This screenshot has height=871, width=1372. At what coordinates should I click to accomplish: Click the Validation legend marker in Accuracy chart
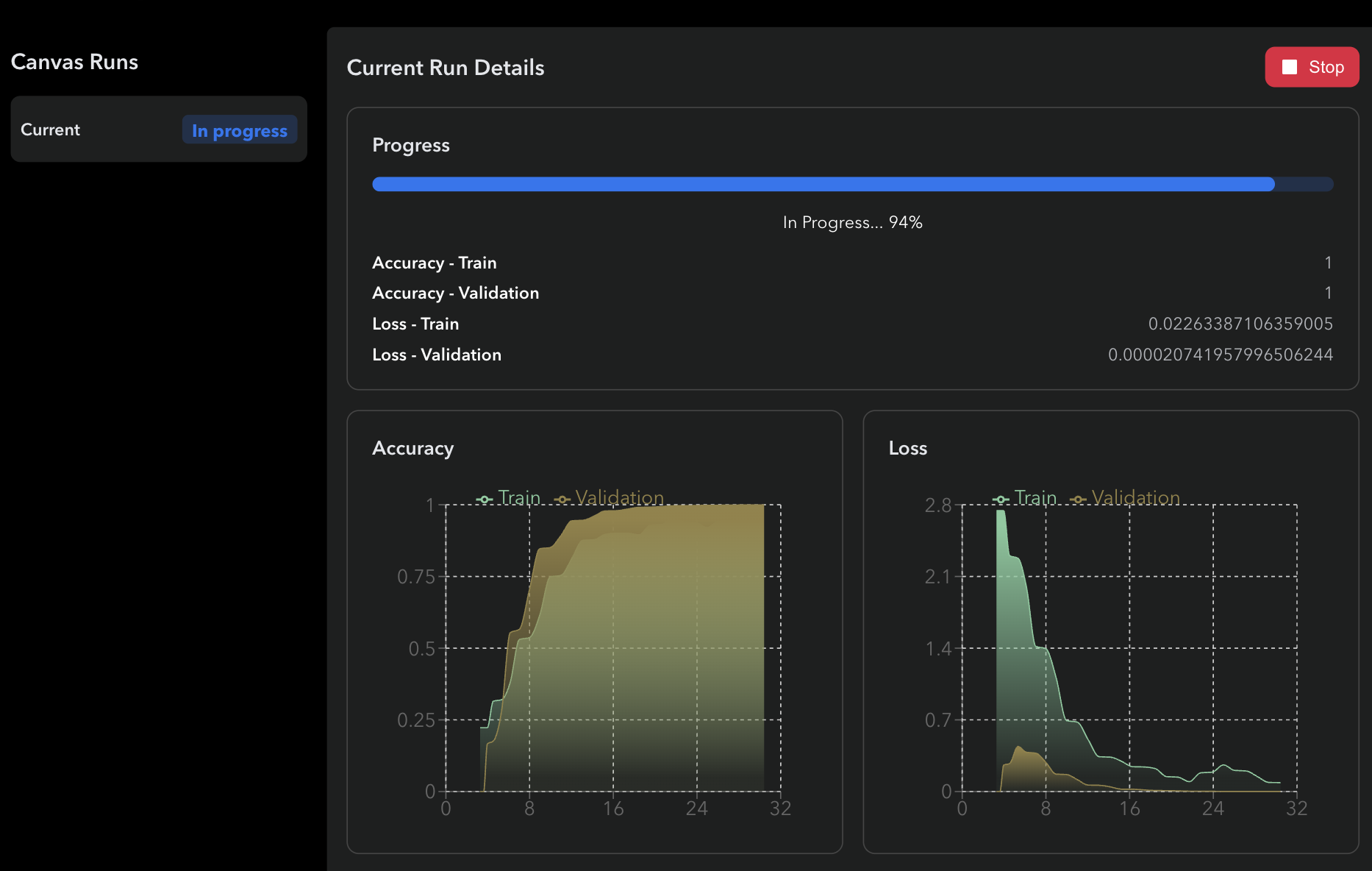[563, 498]
